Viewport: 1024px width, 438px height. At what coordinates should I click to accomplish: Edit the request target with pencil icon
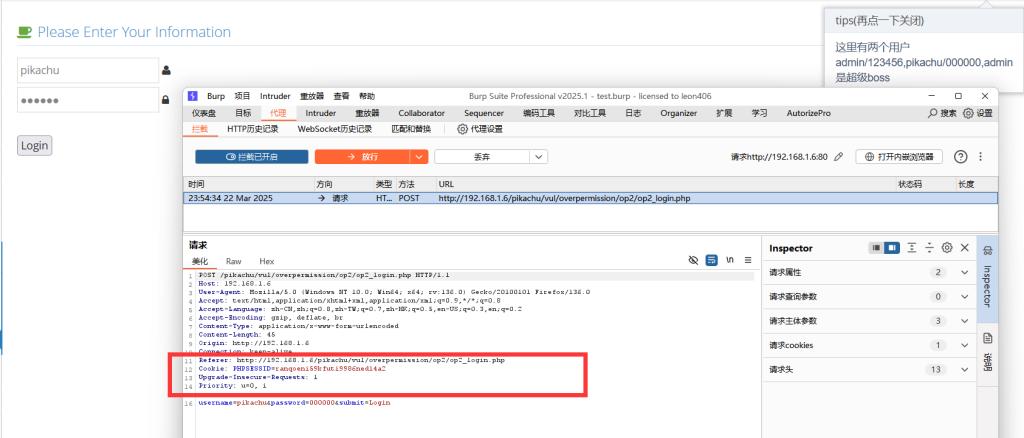tap(839, 157)
